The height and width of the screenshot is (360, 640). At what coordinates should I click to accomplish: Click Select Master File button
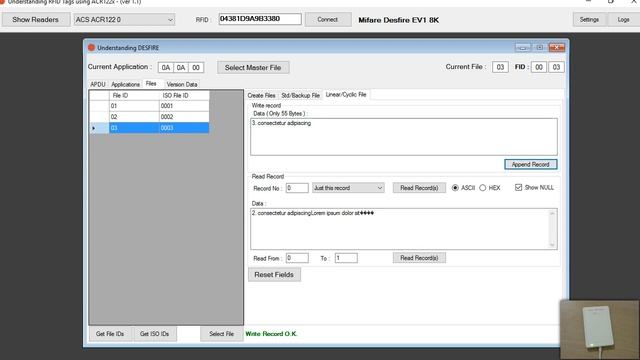(x=253, y=68)
